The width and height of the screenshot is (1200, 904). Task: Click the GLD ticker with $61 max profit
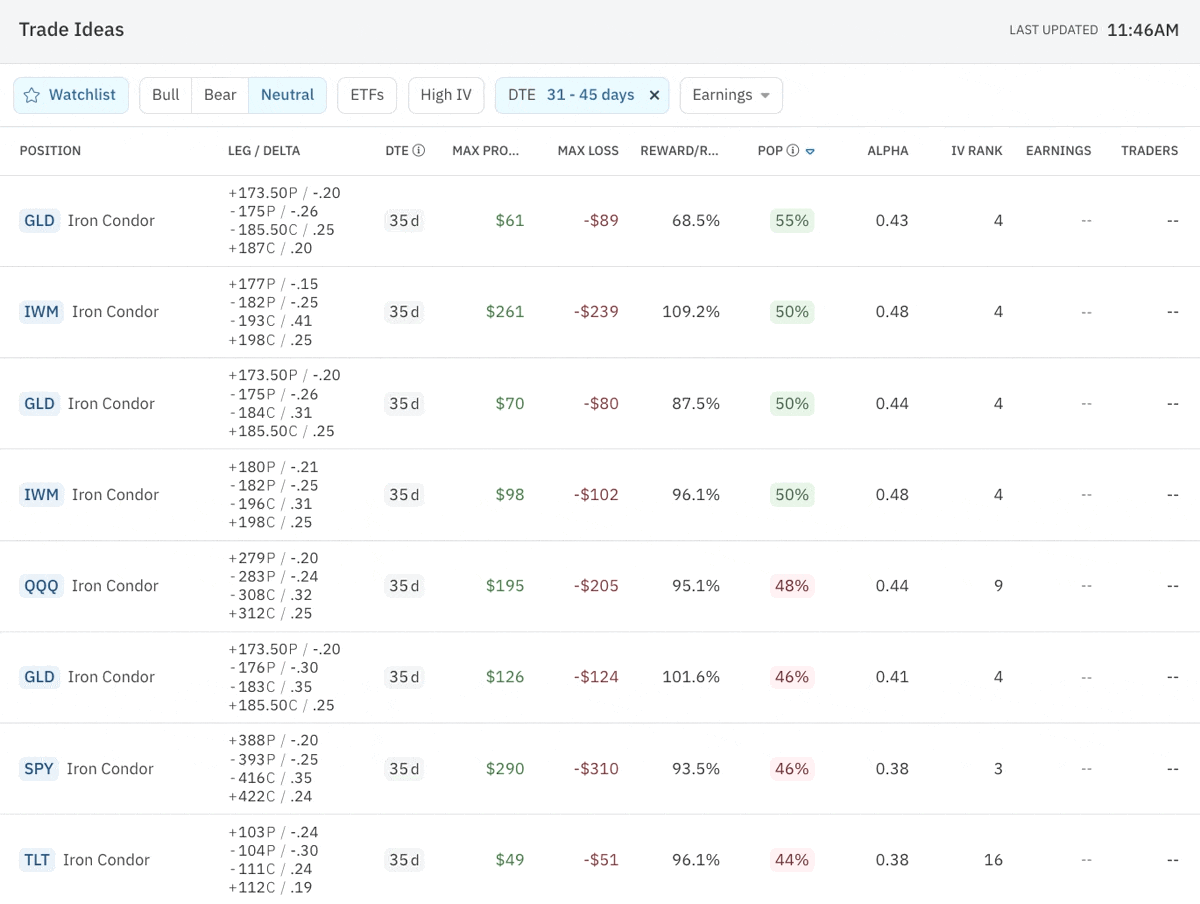[39, 221]
